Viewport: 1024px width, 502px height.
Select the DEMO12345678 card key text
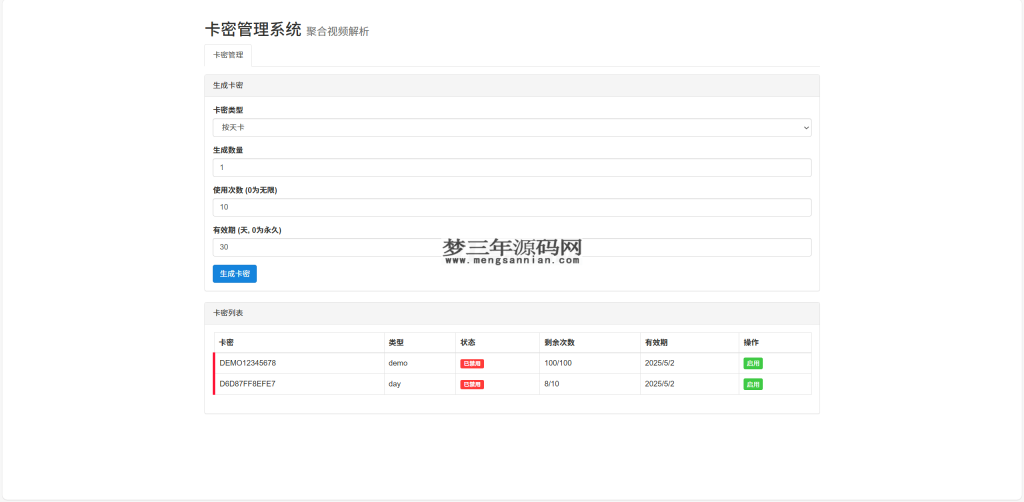[248, 363]
